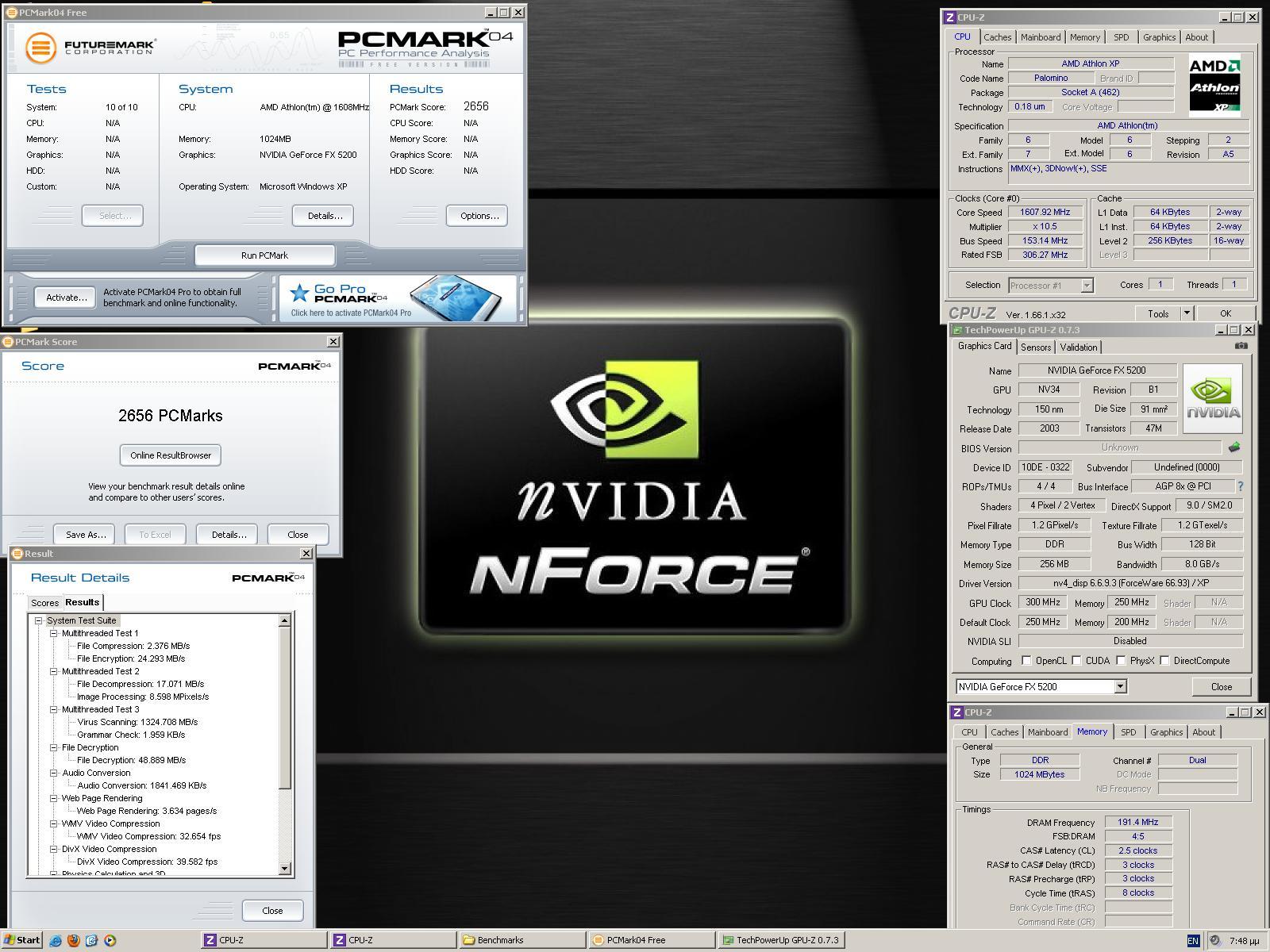
Task: Click the Futuremark Corporation logo
Action: [90, 48]
